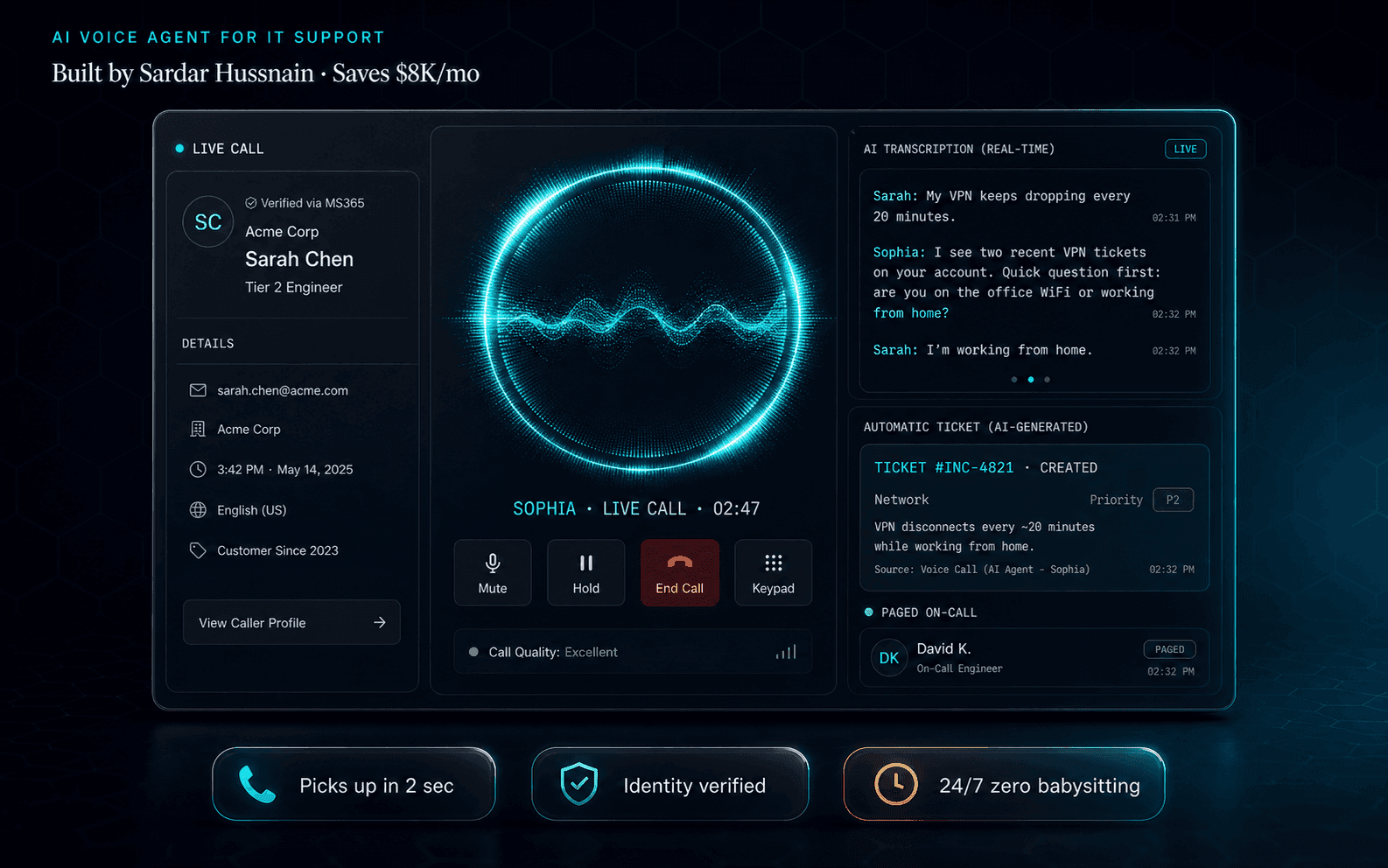Screen dimensions: 1388x868
Task: Click the 3:42 PM · May 14, 2025 entry
Action: 285,469
